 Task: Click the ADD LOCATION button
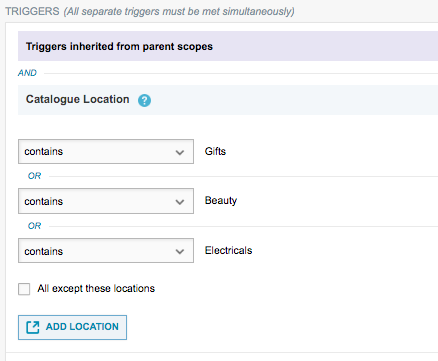72,327
